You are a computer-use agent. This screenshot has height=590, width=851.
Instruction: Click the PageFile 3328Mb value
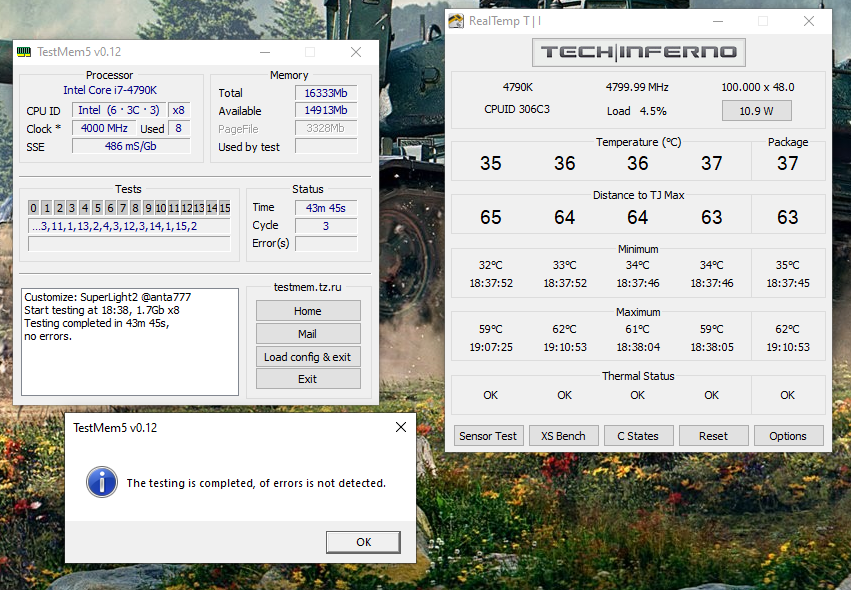point(326,128)
